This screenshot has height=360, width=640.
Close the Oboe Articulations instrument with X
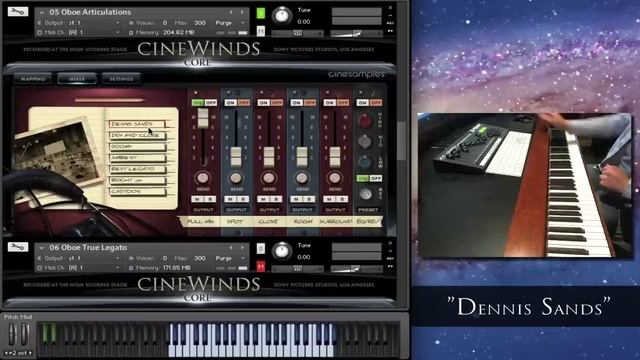coord(390,8)
